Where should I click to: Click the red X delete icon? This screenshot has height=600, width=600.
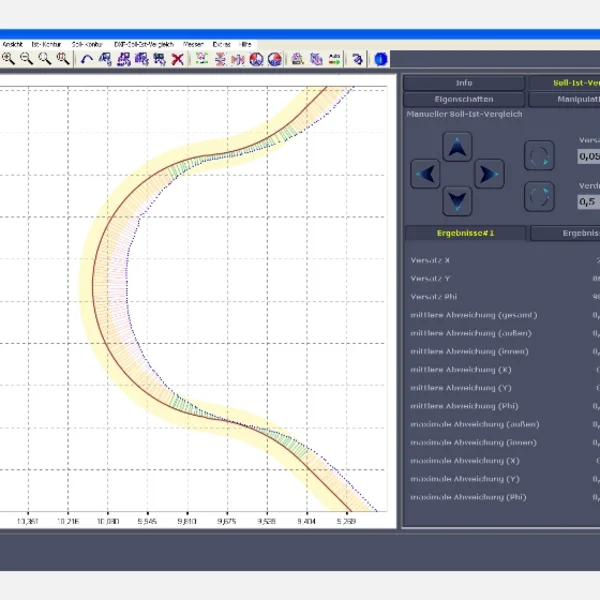coord(177,59)
